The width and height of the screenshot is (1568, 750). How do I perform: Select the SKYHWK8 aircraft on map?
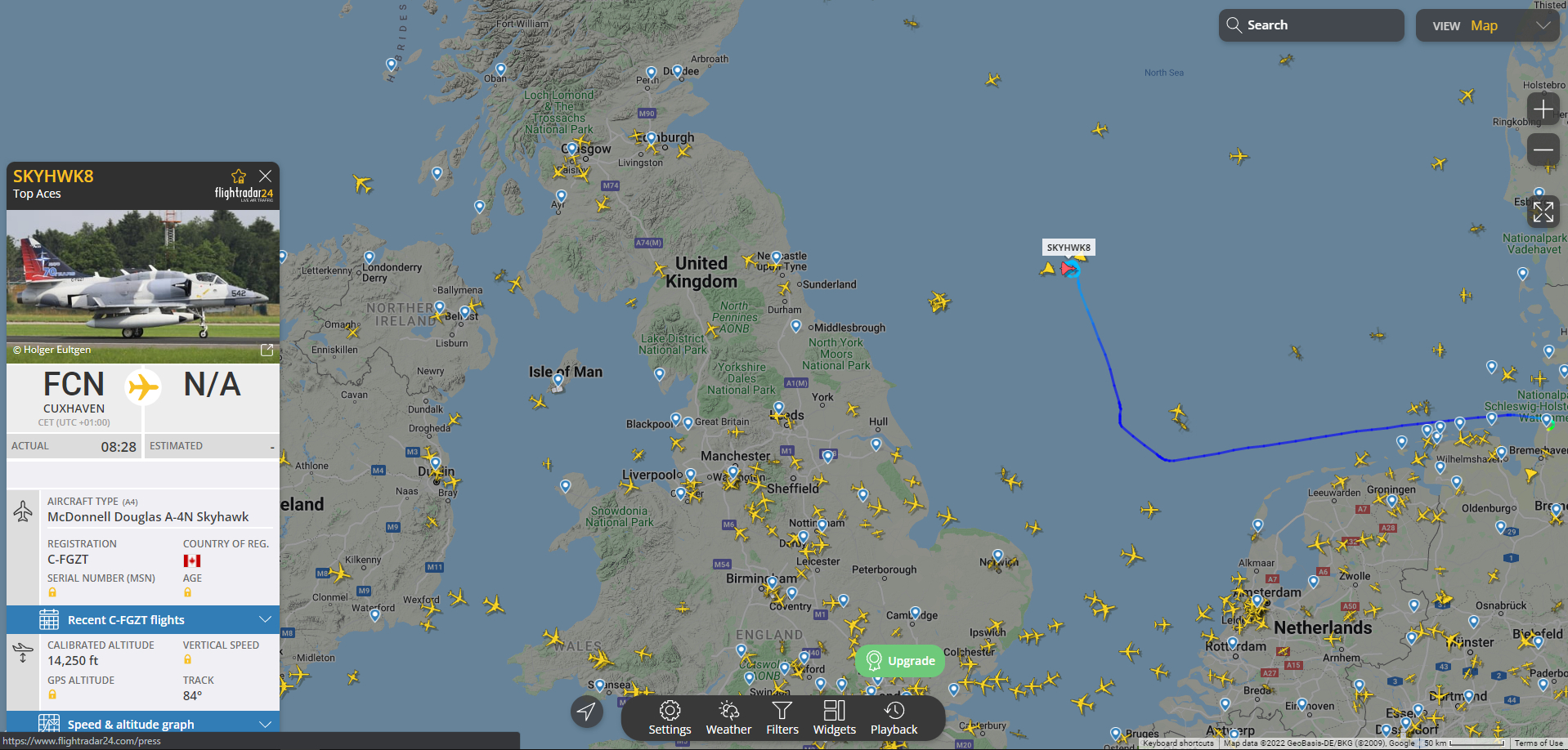click(1068, 269)
